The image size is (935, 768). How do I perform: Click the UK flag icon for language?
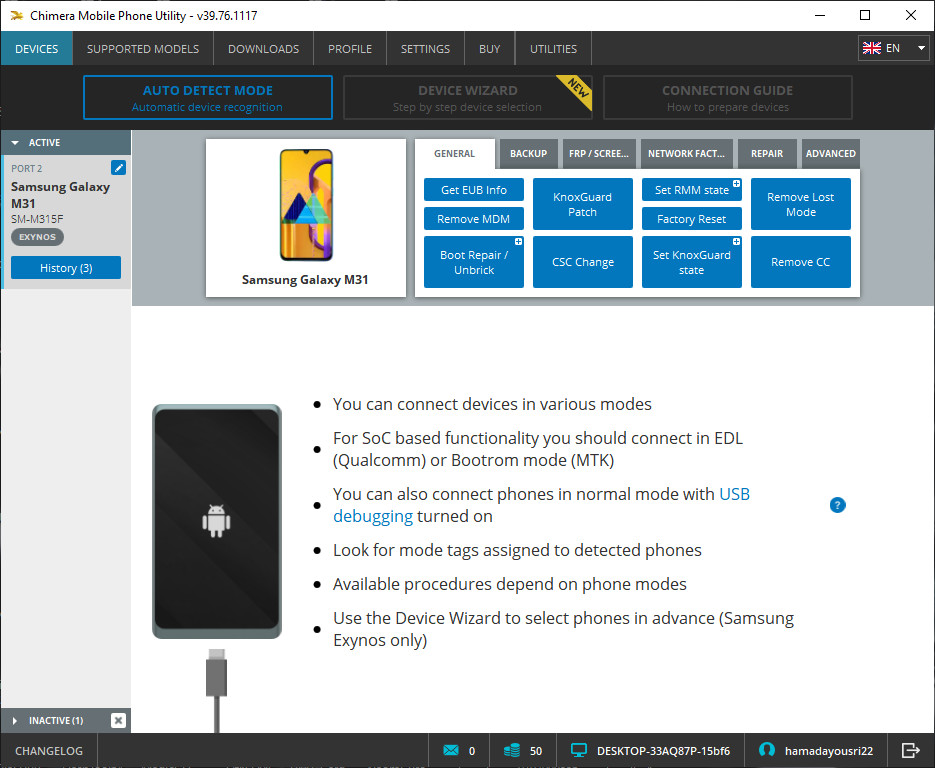click(x=870, y=47)
